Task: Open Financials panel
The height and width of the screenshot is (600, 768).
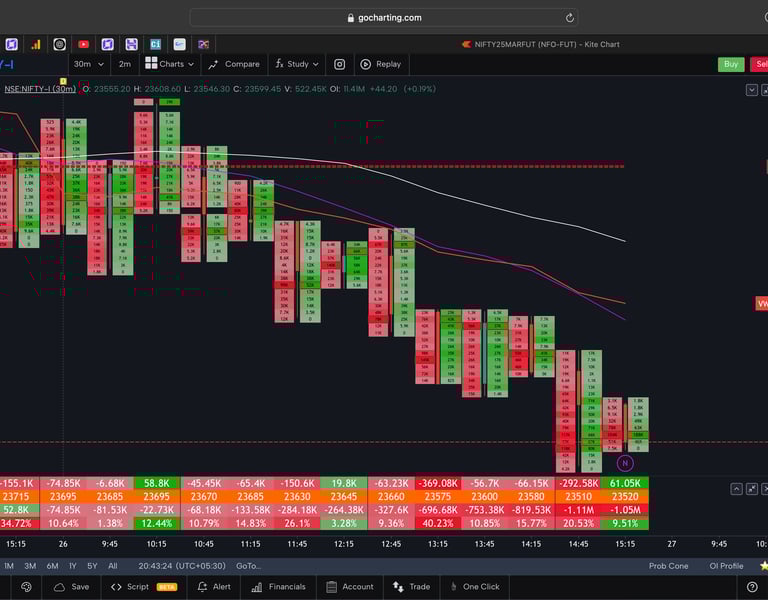Action: pyautogui.click(x=278, y=587)
